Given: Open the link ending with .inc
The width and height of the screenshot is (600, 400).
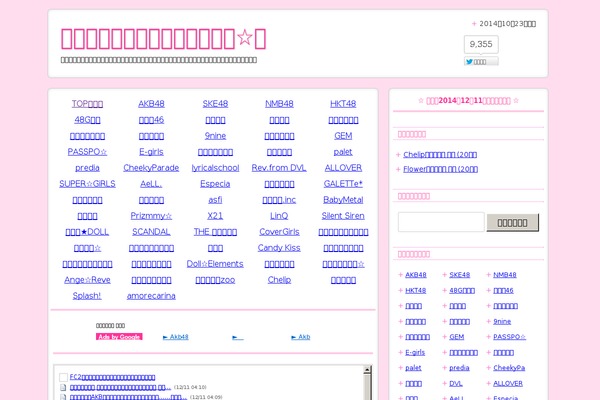Looking at the screenshot, I should coord(279,200).
